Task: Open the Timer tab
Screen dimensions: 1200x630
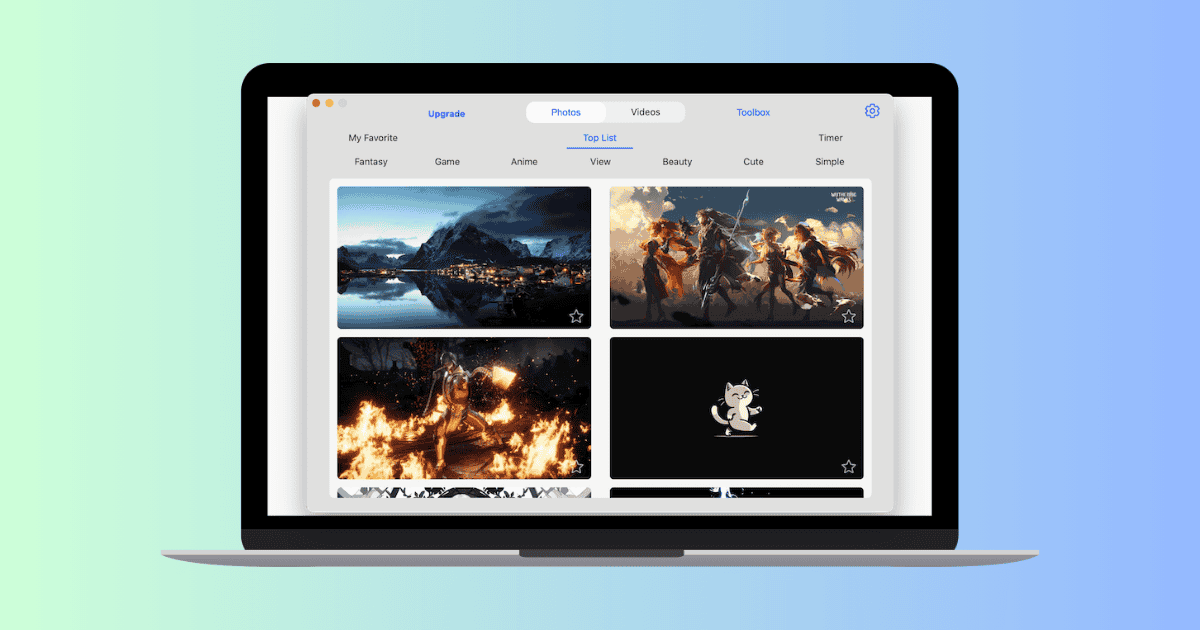Action: click(830, 138)
